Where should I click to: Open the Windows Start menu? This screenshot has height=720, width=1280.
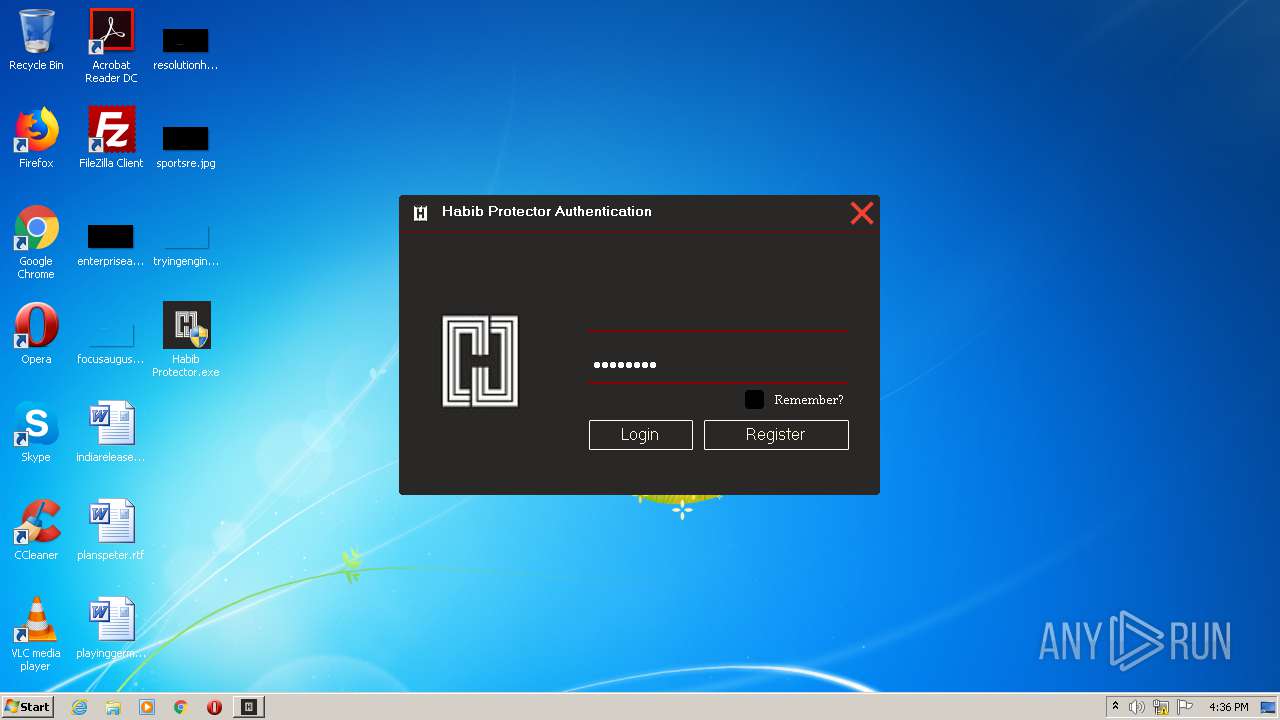point(28,707)
